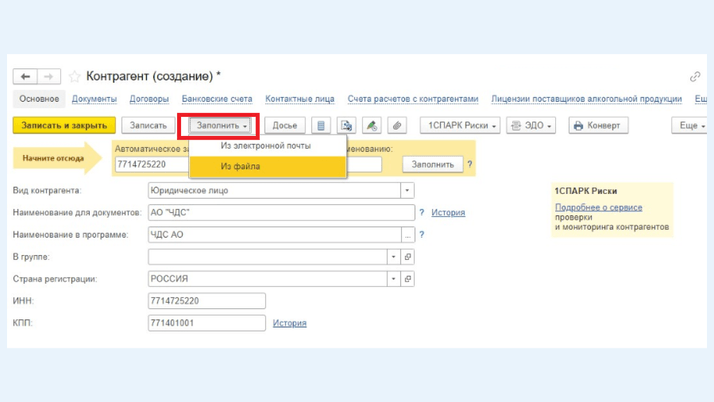Click the print preview icon in toolbar
714x402 pixels.
pos(346,126)
